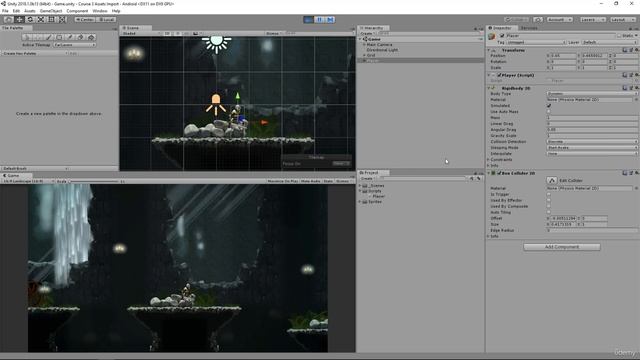The image size is (640, 360).
Task: Click the Step frame button
Action: [330, 20]
